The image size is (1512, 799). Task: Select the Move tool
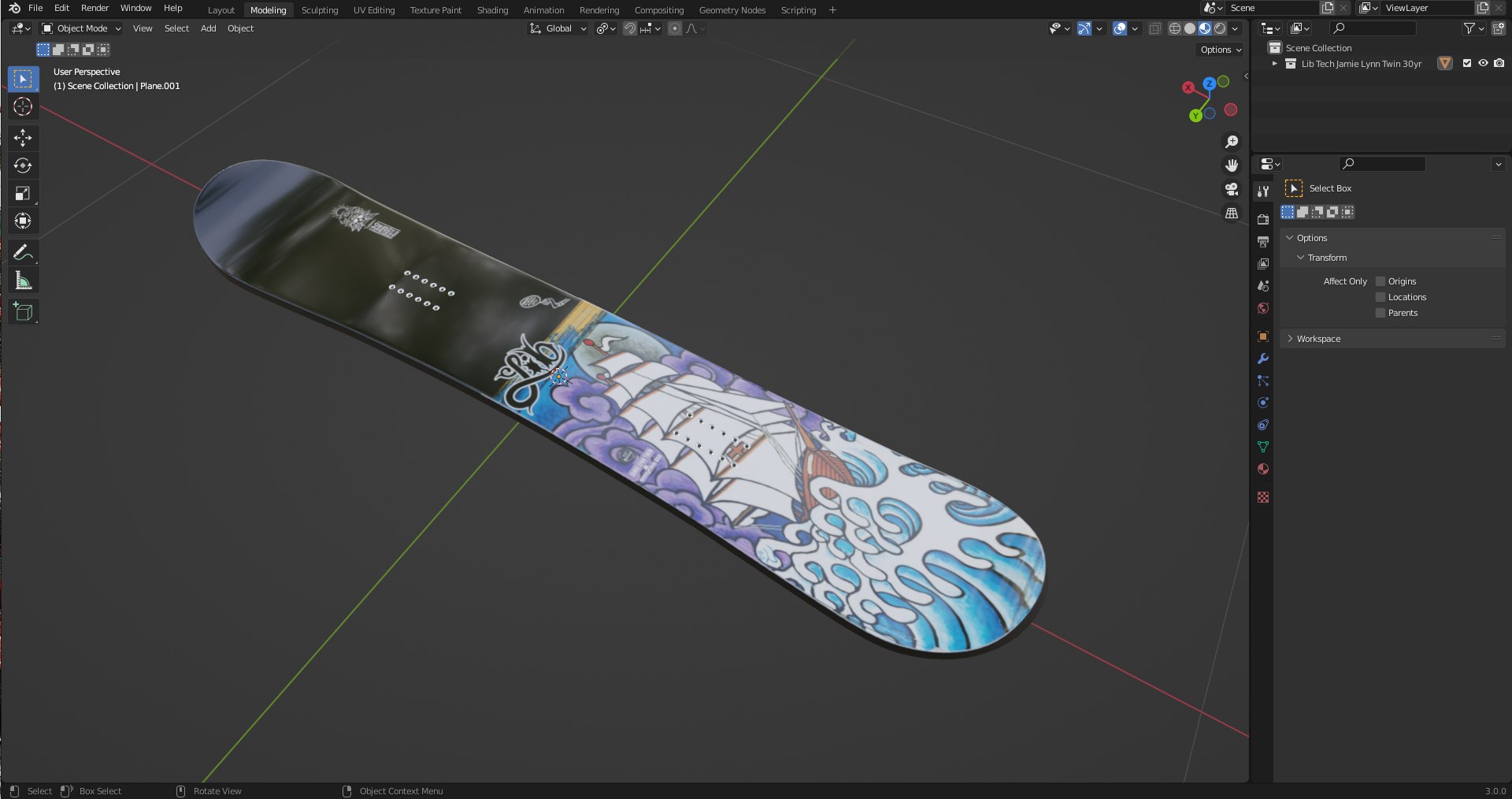(23, 138)
